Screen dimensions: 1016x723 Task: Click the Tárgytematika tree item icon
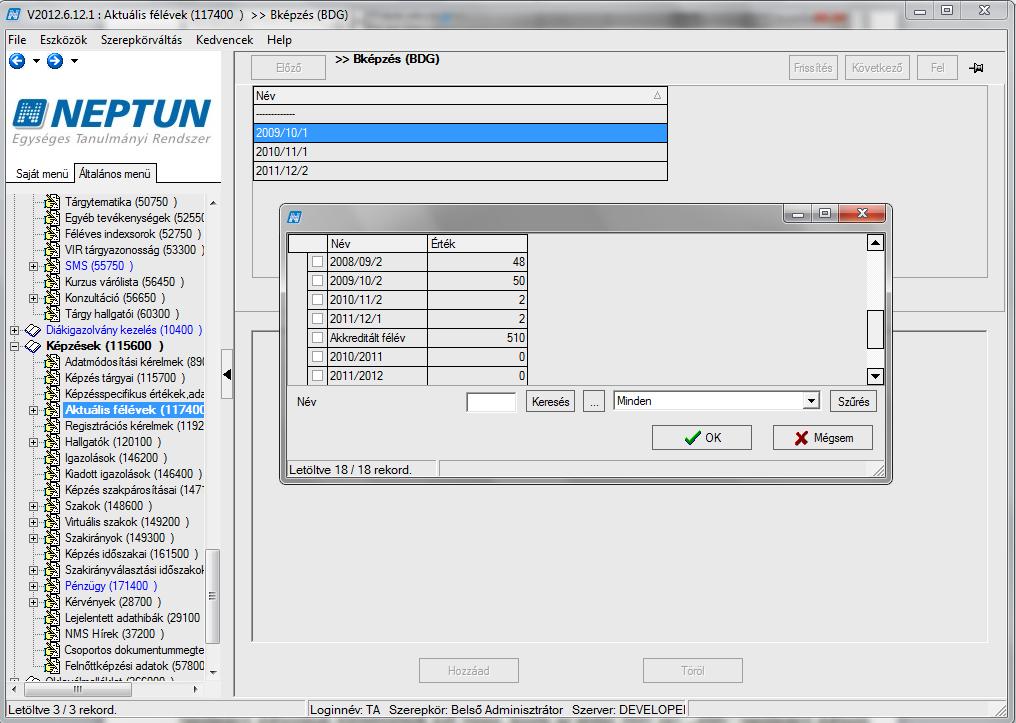52,202
